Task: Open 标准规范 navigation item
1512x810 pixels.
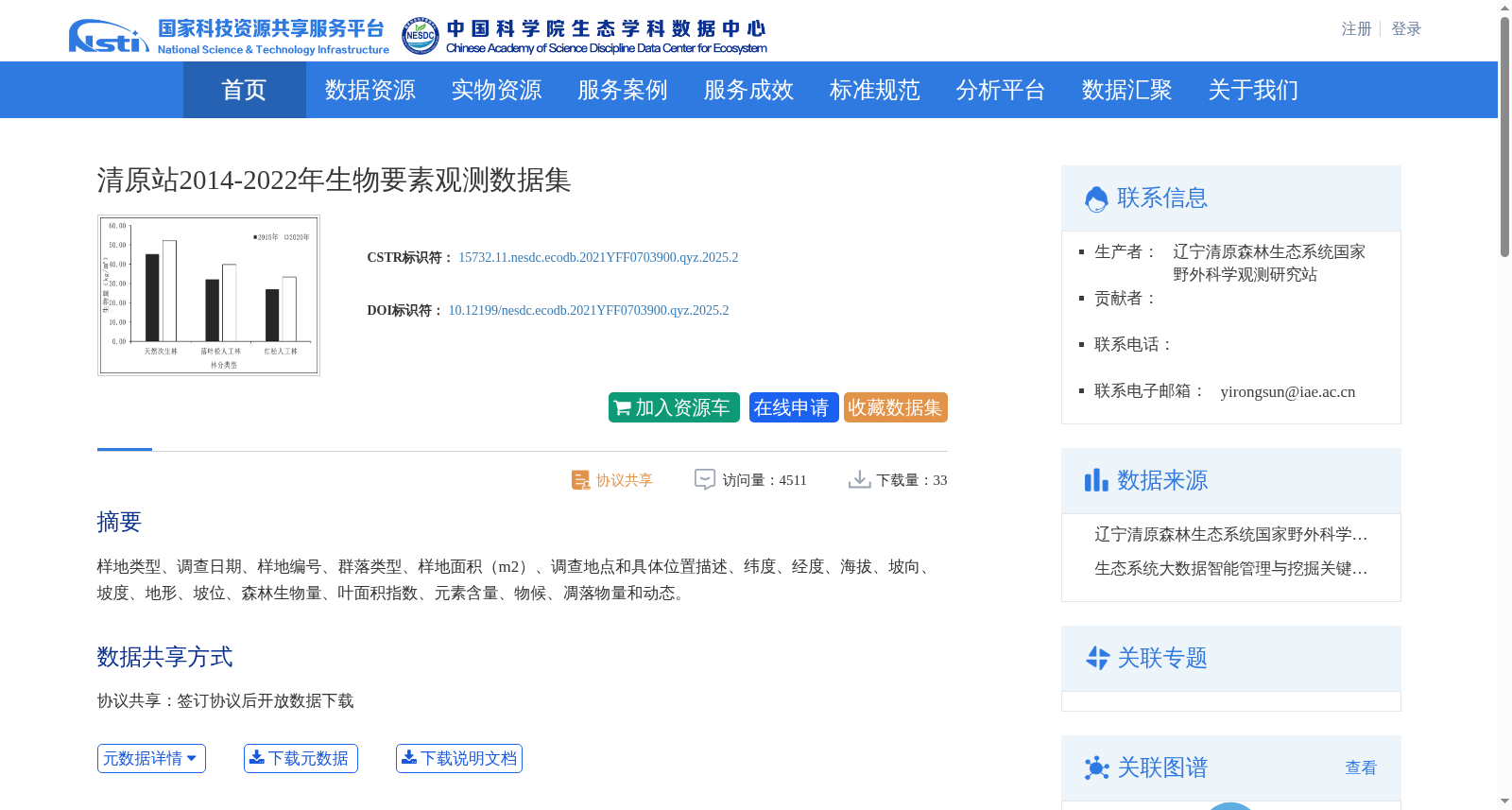Action: click(874, 90)
